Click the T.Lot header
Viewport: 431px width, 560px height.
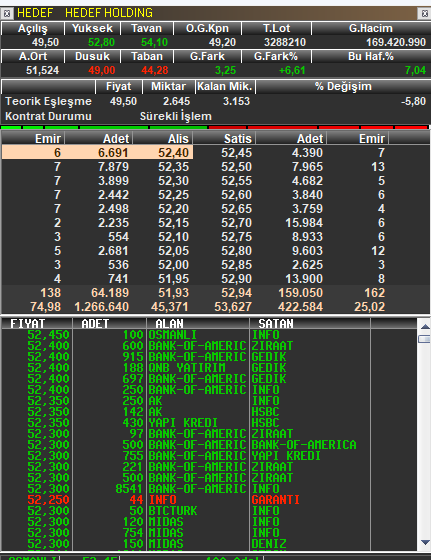276,28
